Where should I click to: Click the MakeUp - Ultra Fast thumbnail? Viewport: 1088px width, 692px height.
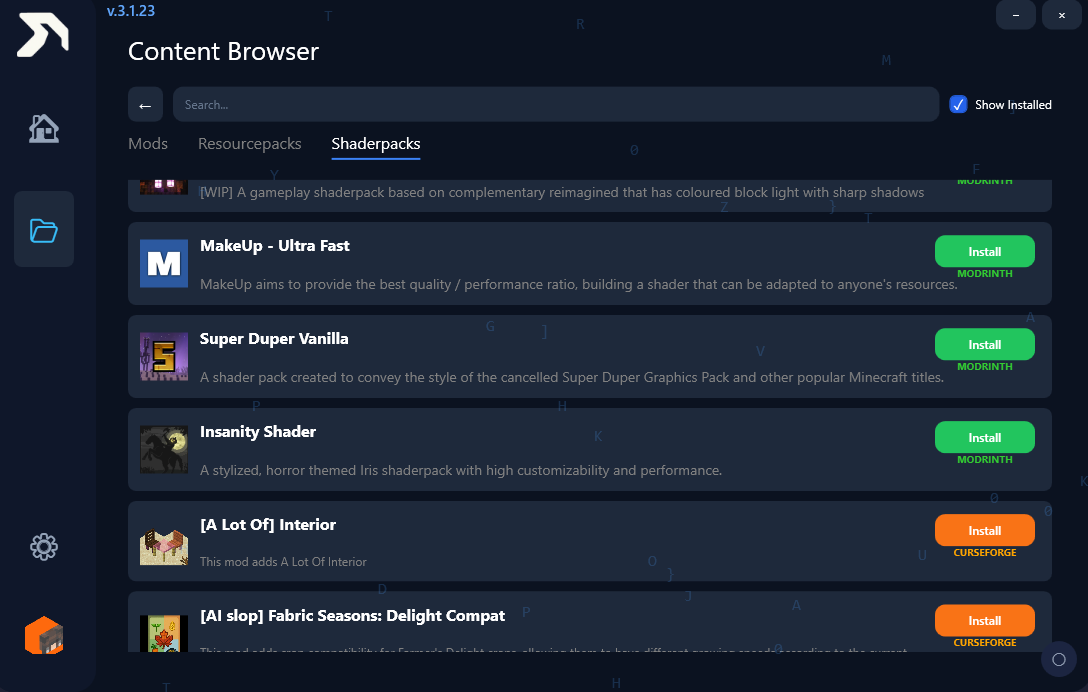164,264
